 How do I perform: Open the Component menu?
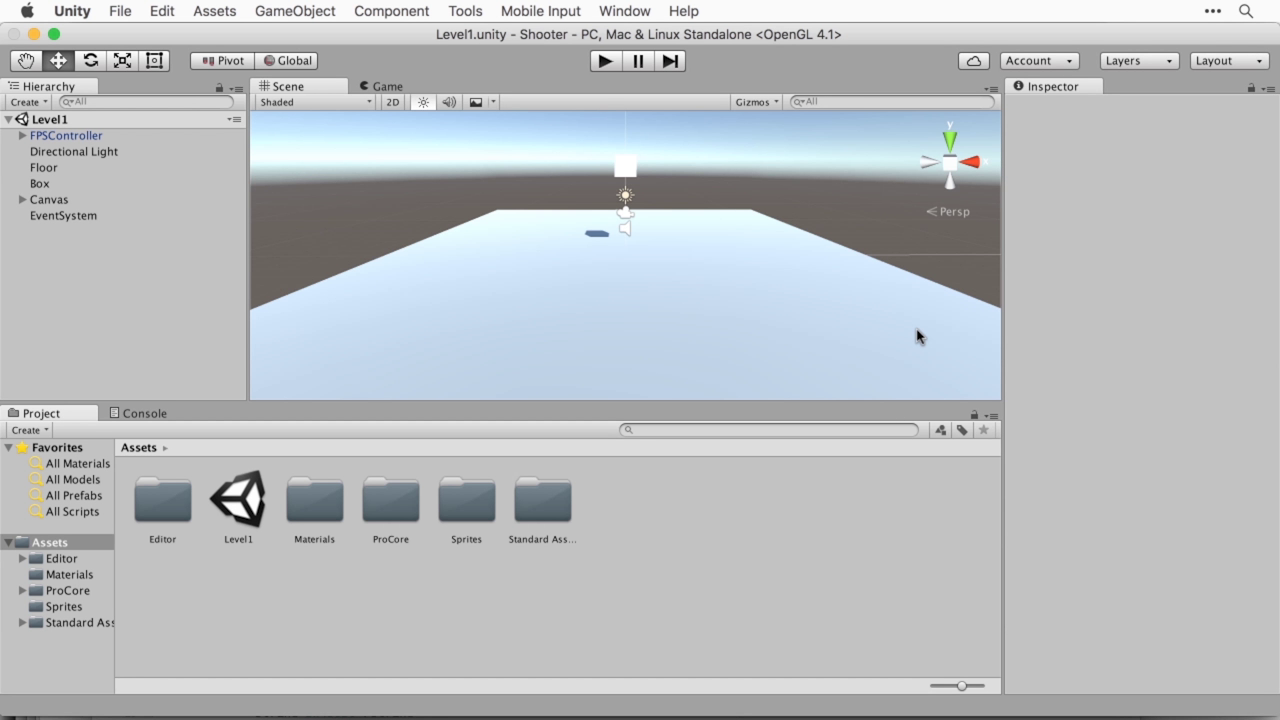click(391, 11)
